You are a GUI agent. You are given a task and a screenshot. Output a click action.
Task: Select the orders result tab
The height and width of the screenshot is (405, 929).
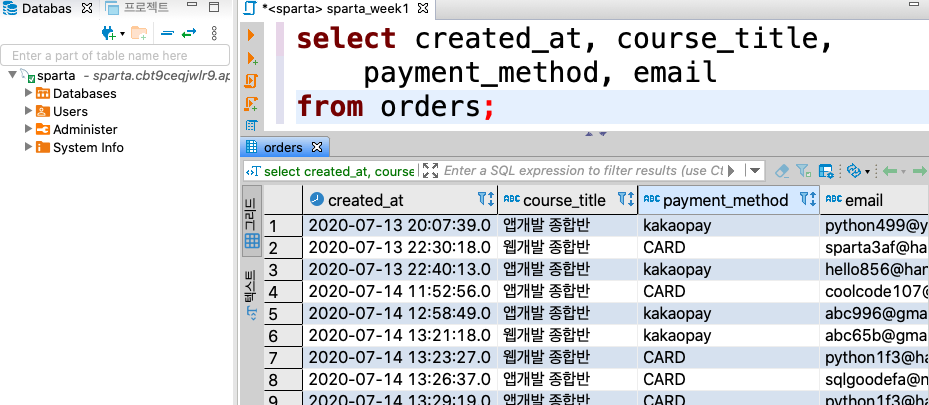pyautogui.click(x=283, y=147)
